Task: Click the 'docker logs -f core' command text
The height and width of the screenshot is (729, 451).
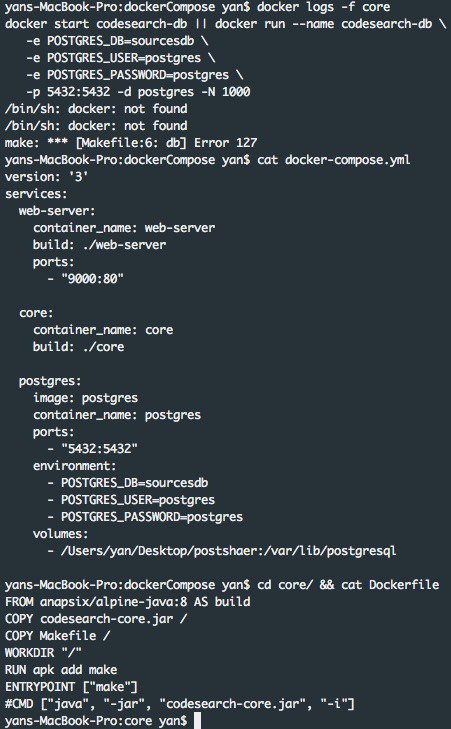Action: [324, 7]
